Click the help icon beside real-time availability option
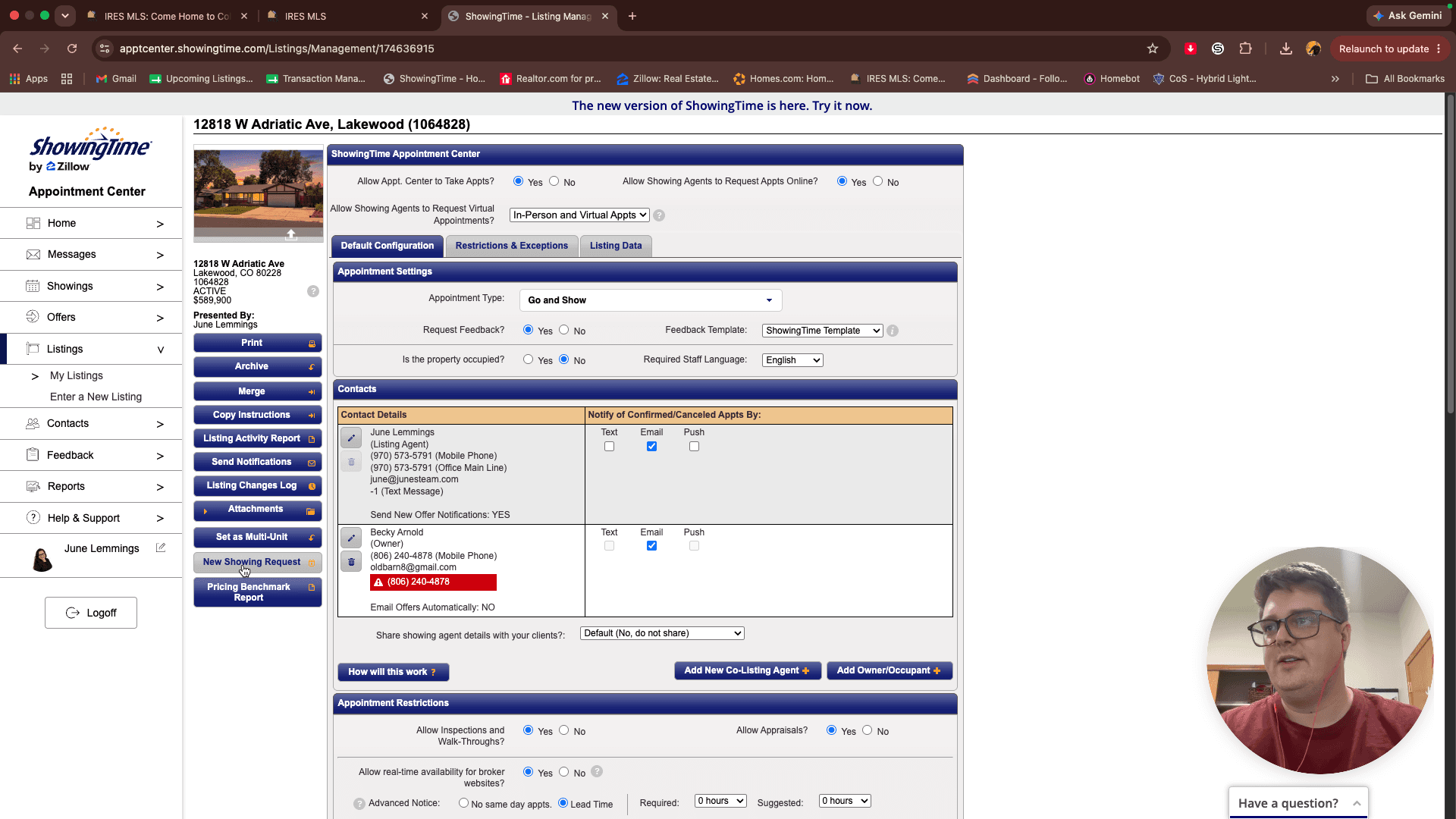The height and width of the screenshot is (819, 1456). [x=597, y=771]
